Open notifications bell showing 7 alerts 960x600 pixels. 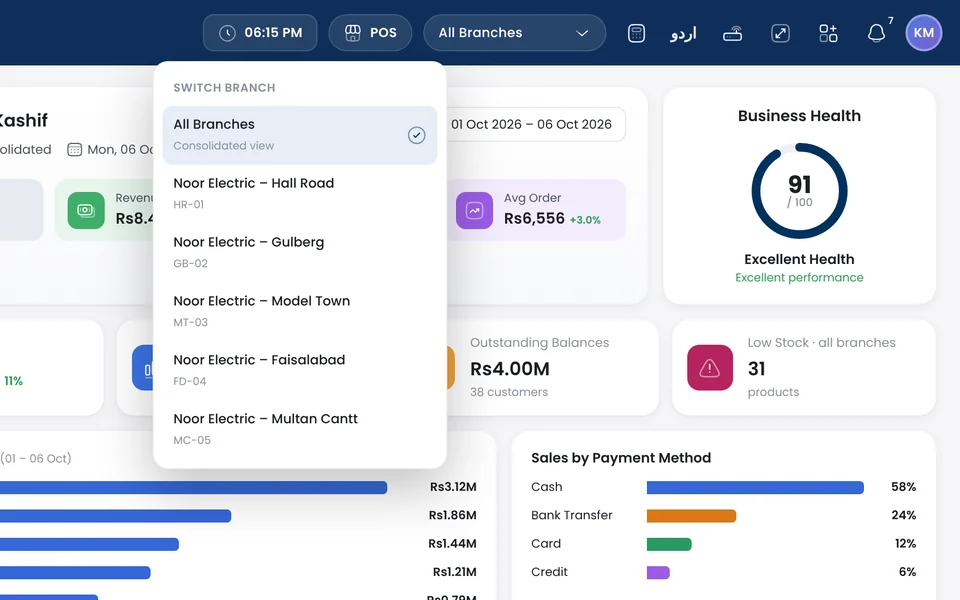[x=877, y=33]
